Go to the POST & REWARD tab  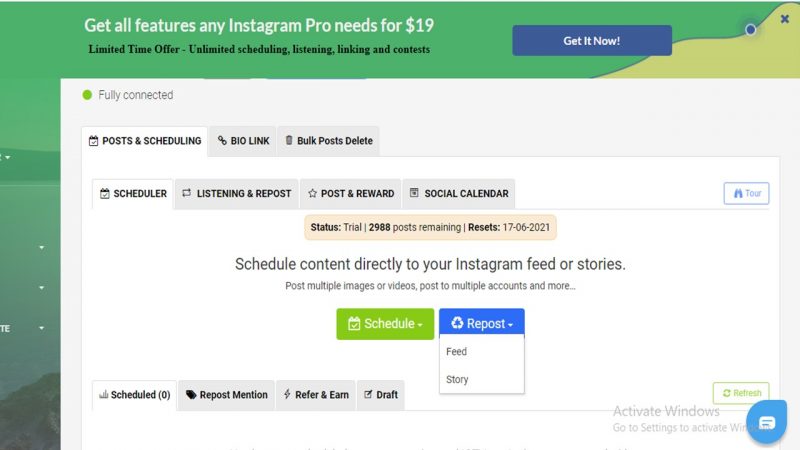coord(351,193)
